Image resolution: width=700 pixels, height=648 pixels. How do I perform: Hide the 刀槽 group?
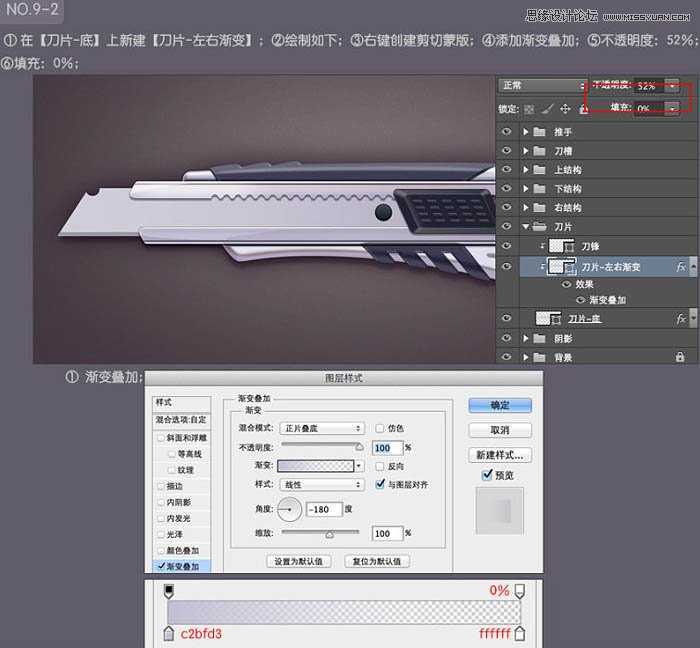click(506, 150)
